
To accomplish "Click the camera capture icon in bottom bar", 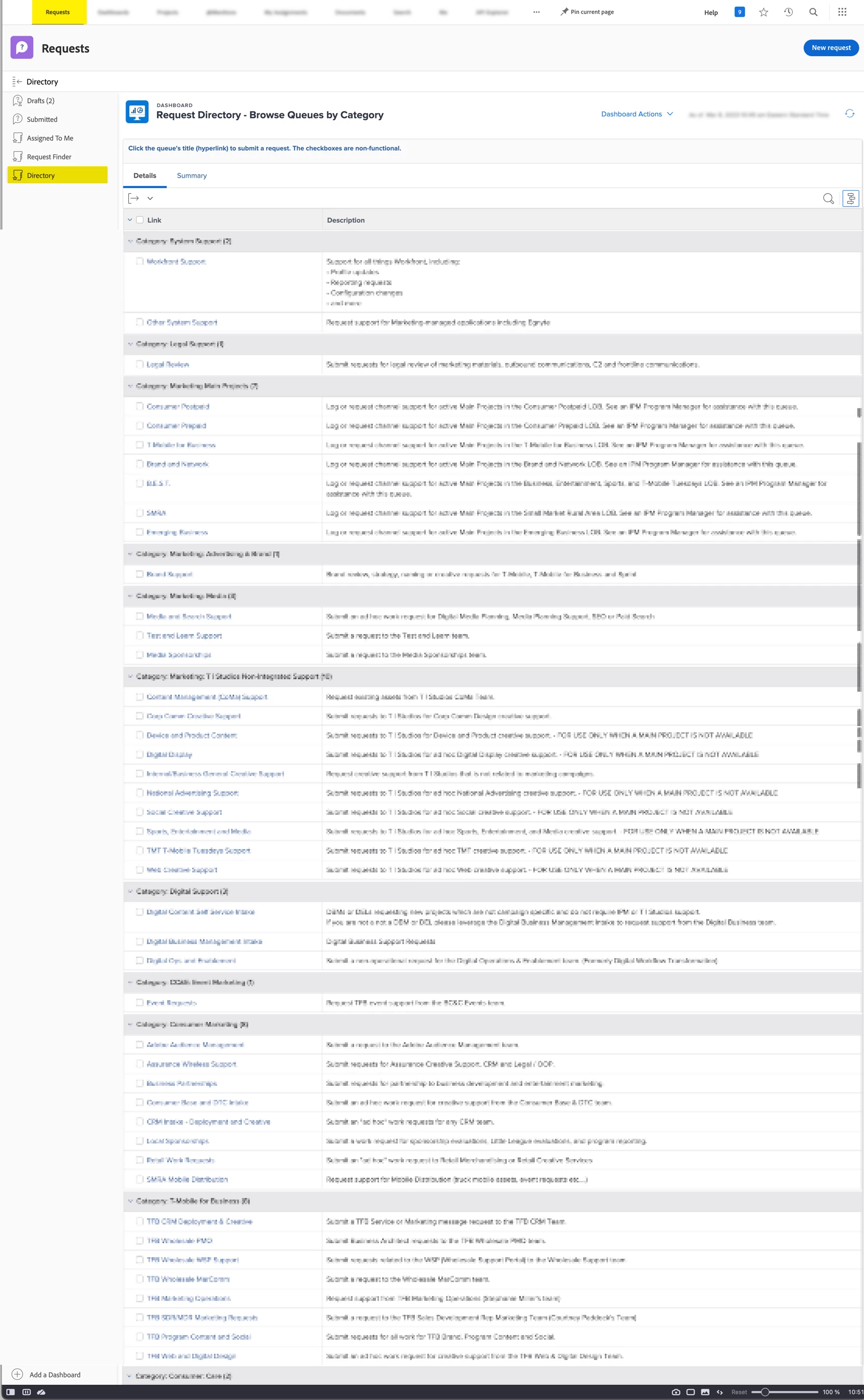I will [676, 1392].
